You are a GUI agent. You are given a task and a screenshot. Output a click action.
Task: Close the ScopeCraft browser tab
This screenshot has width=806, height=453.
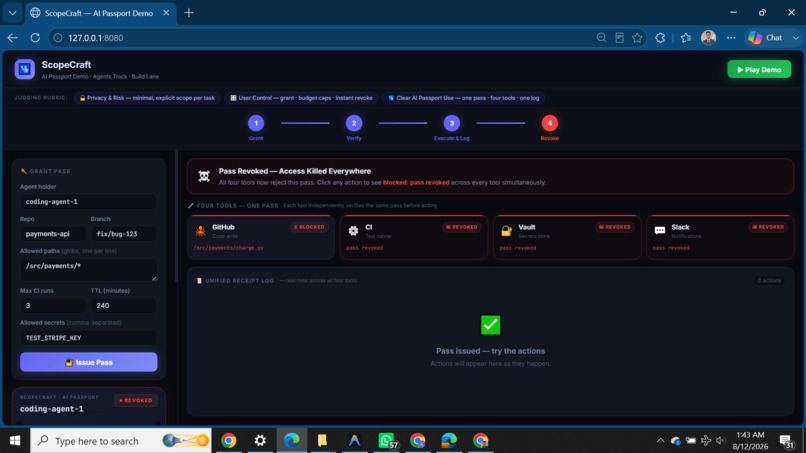(166, 13)
